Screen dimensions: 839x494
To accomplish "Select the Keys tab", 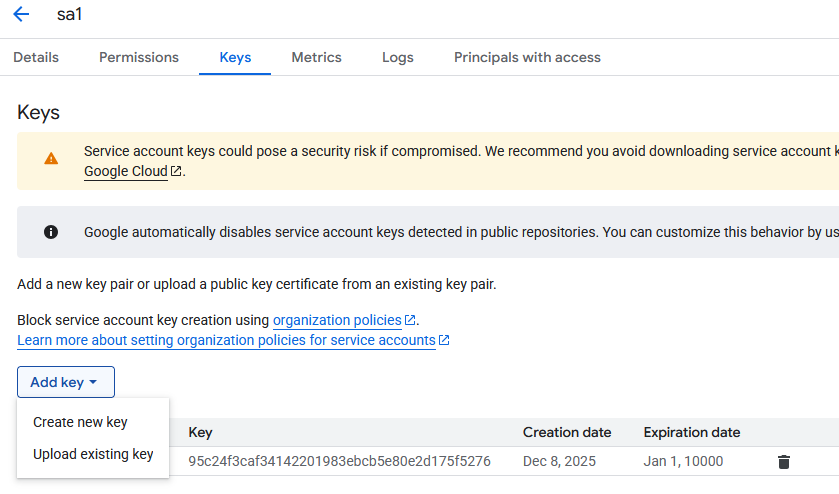I will click(x=235, y=58).
